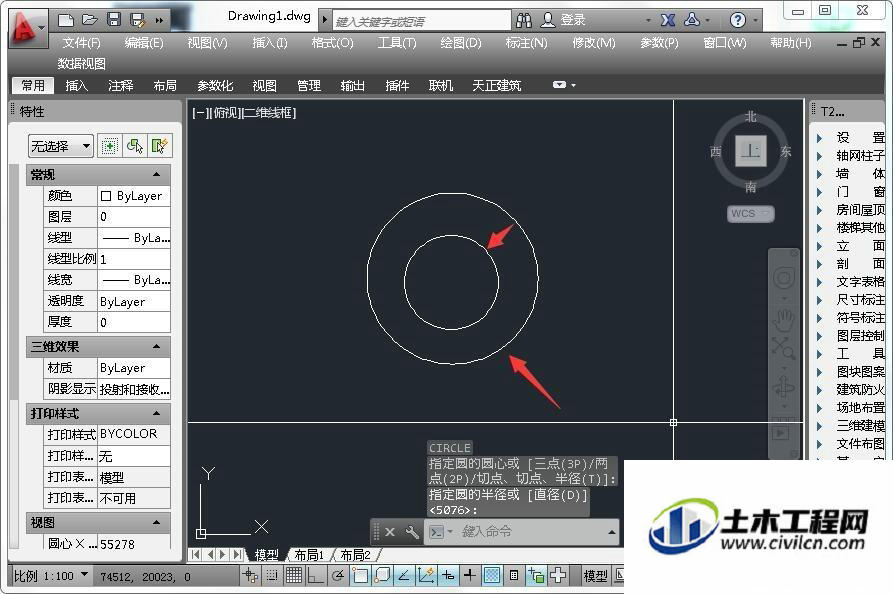This screenshot has width=893, height=594.
Task: Toggle Ortho mode in status bar
Action: 315,575
